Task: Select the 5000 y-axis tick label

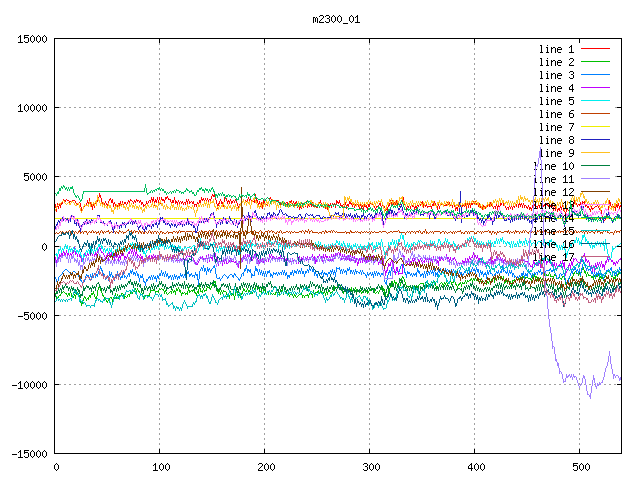Action: [33, 177]
